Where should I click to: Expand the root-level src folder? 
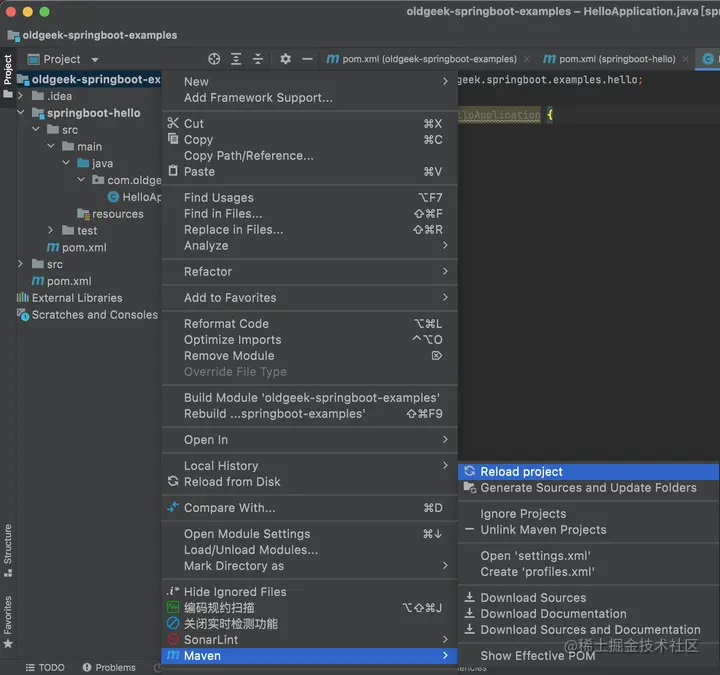[20, 264]
